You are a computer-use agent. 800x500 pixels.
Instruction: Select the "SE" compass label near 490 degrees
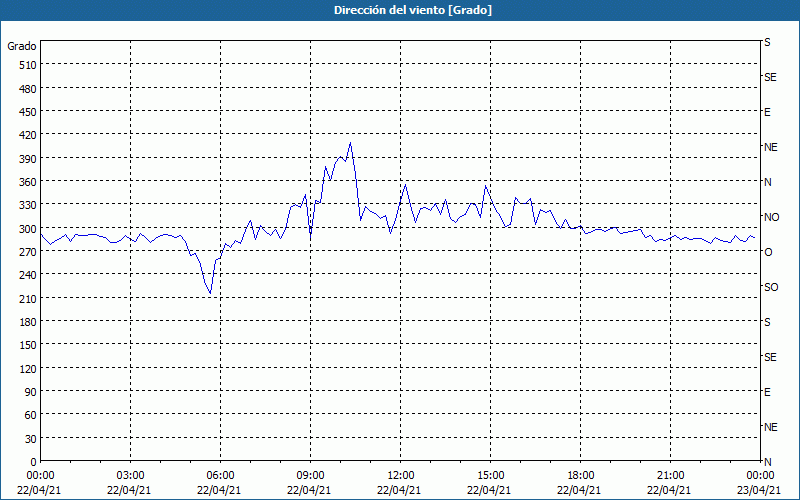[770, 77]
